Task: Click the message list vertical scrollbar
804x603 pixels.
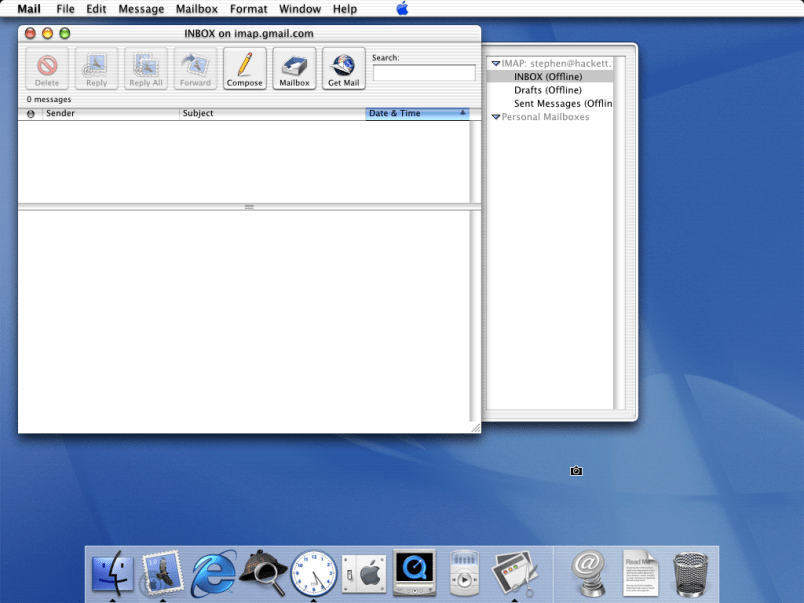Action: click(475, 162)
